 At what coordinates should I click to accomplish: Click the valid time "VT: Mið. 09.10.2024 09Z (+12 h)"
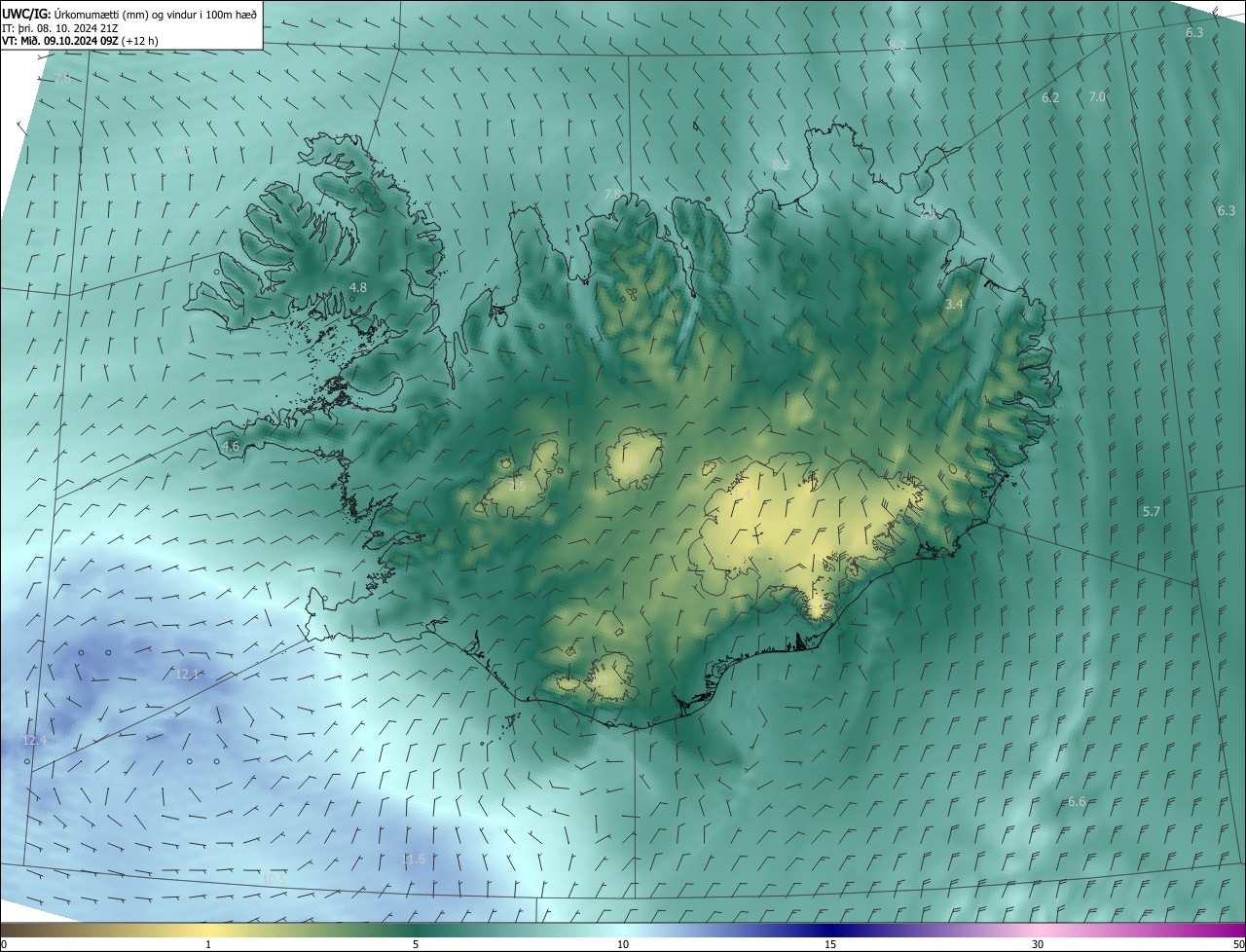pyautogui.click(x=80, y=41)
